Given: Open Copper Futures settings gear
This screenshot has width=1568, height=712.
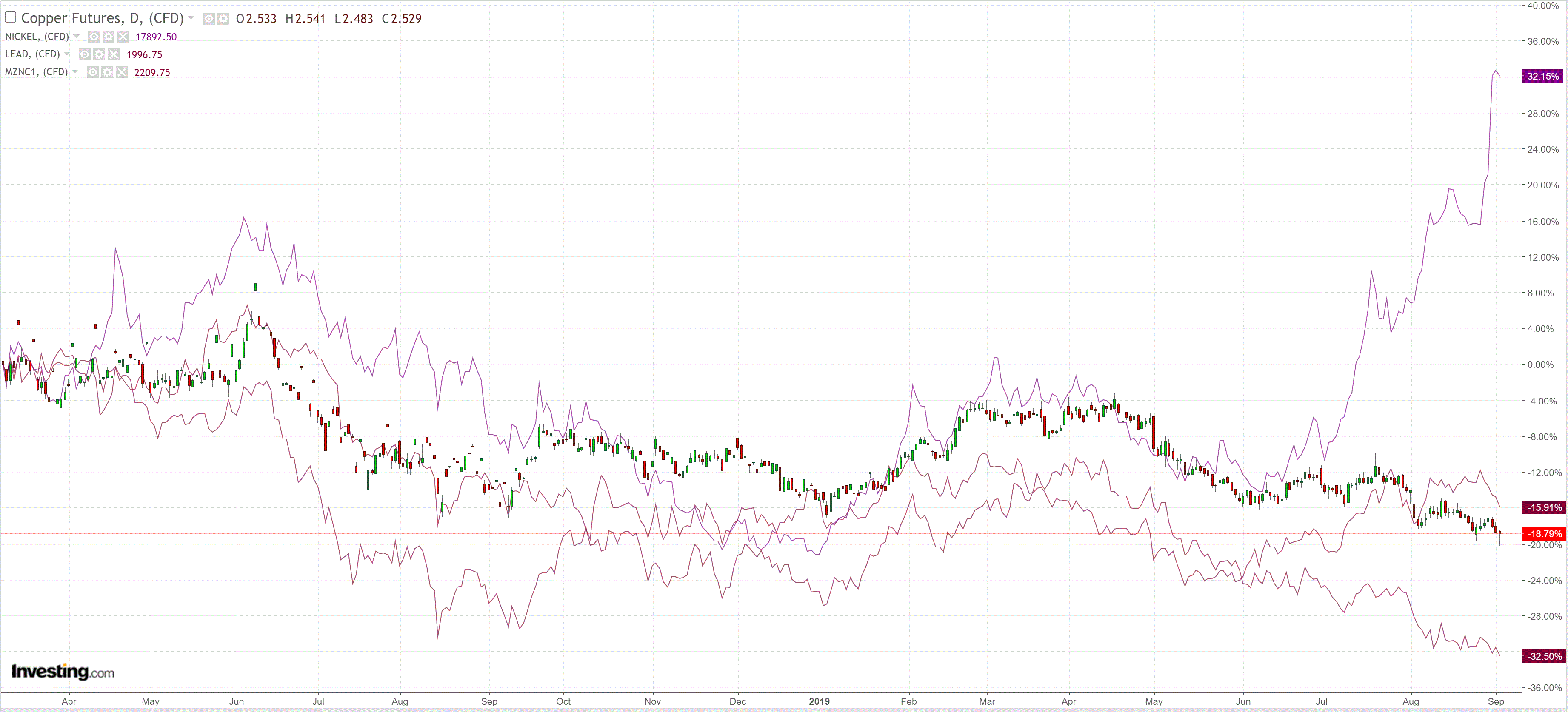Looking at the screenshot, I should (x=223, y=19).
